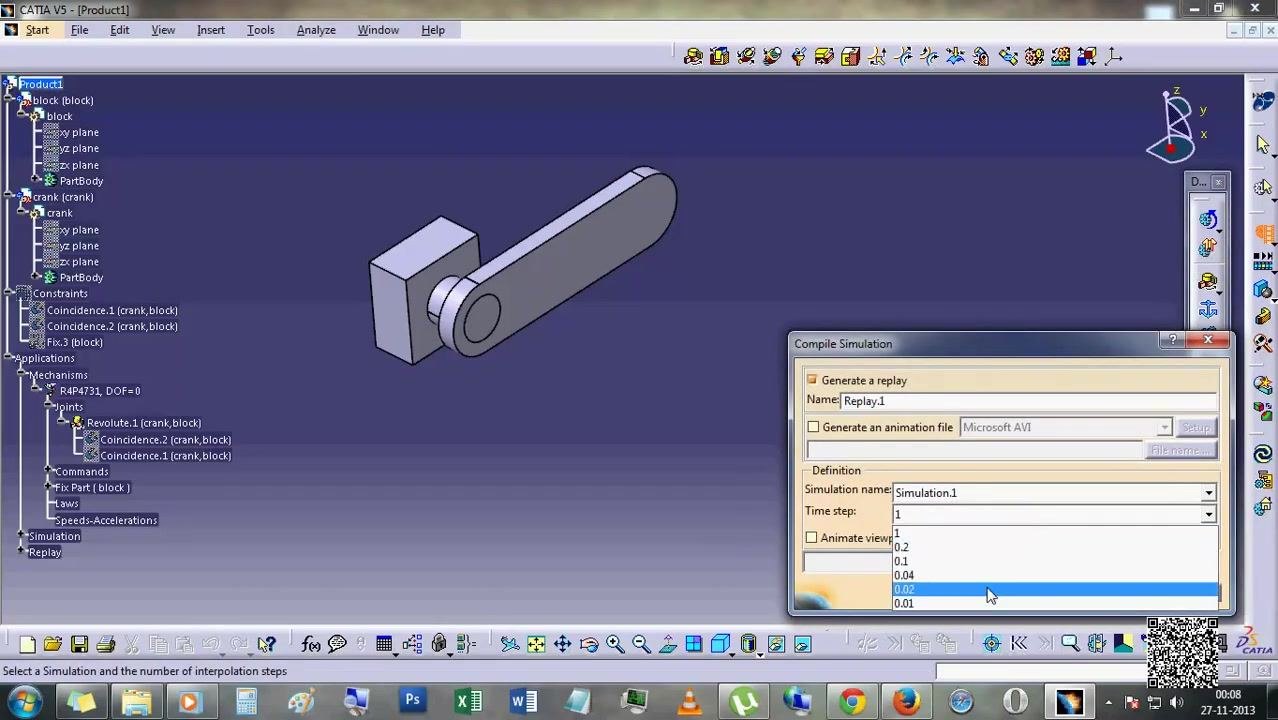Open Photoshop from the taskbar
Screen dimensions: 1278x720
[412, 701]
